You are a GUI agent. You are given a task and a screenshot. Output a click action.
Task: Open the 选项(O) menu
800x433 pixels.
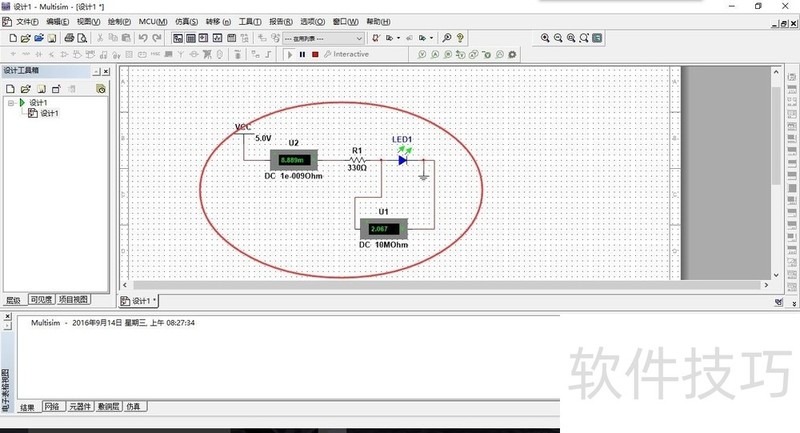312,22
